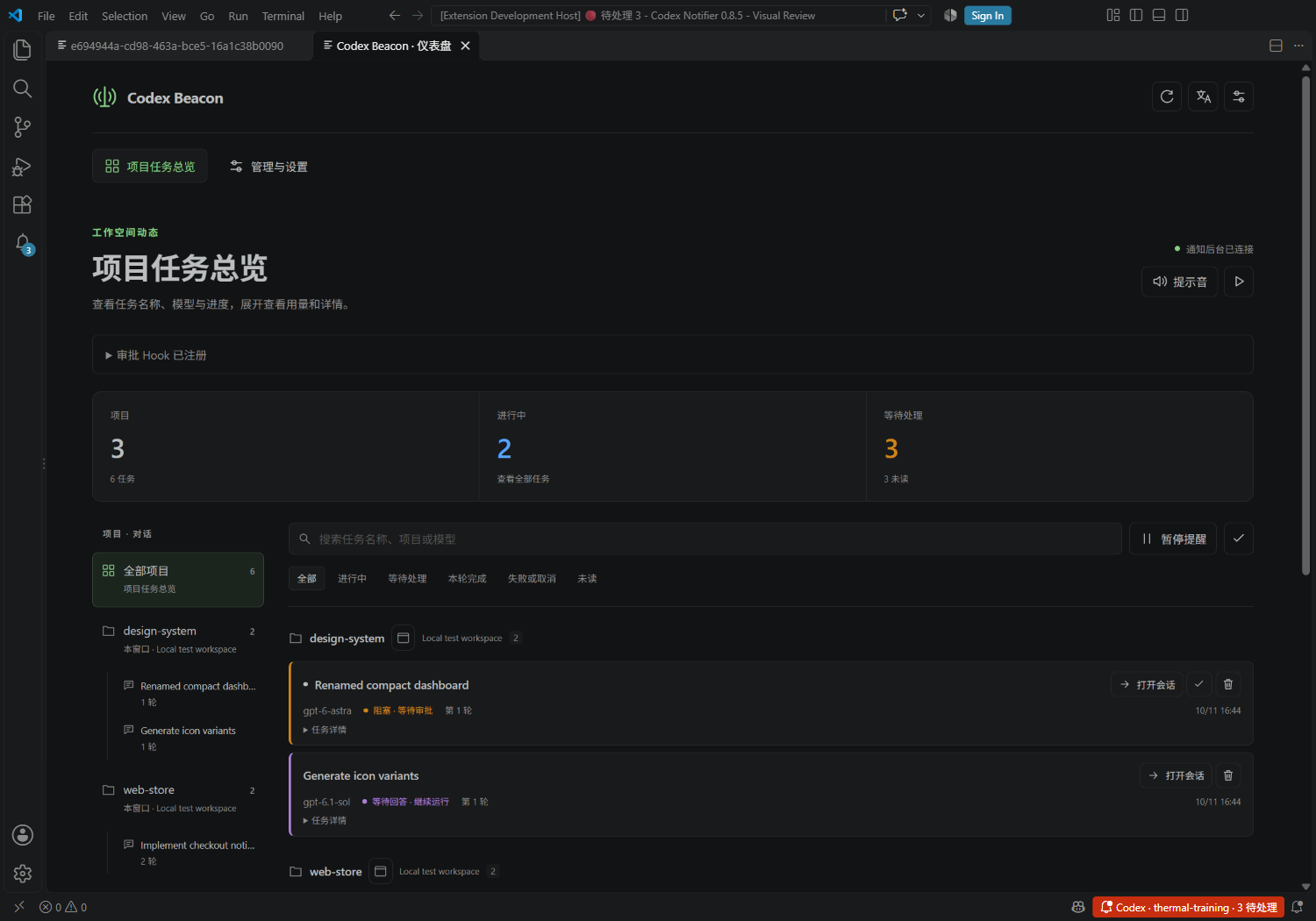Select 全部项目 in the project list
Viewport: 1316px width, 921px height.
tap(178, 580)
